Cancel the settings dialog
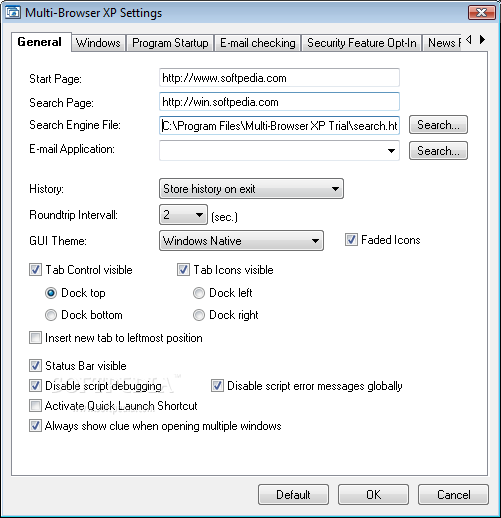The image size is (501, 518). tap(454, 495)
